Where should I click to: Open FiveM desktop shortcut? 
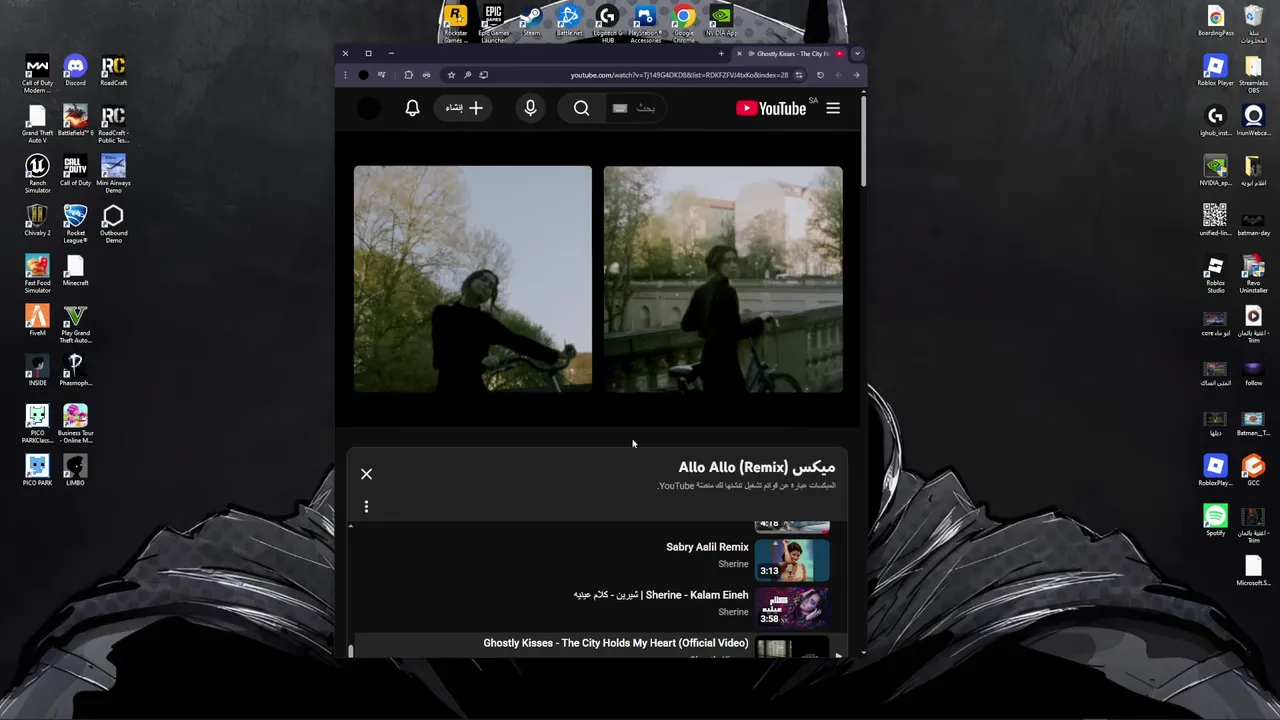click(37, 321)
